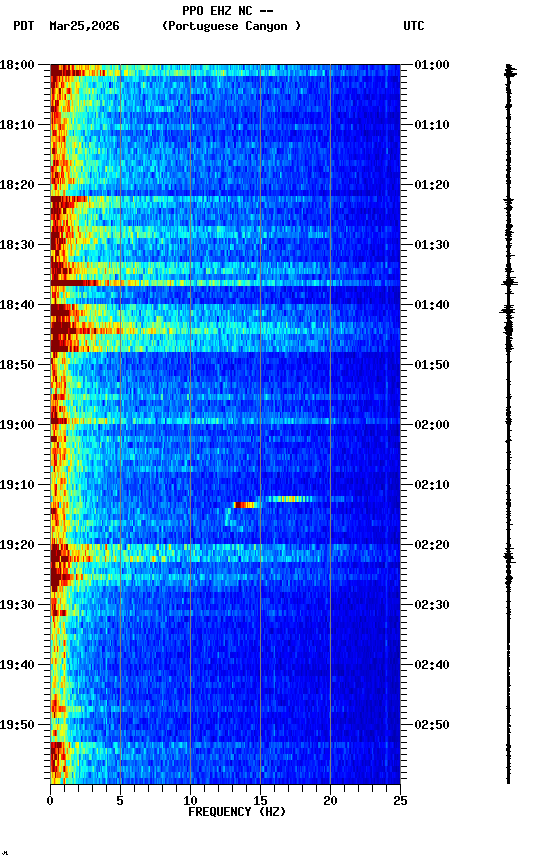Click the '0' frequency axis tick label
552x864 pixels.
tap(50, 801)
